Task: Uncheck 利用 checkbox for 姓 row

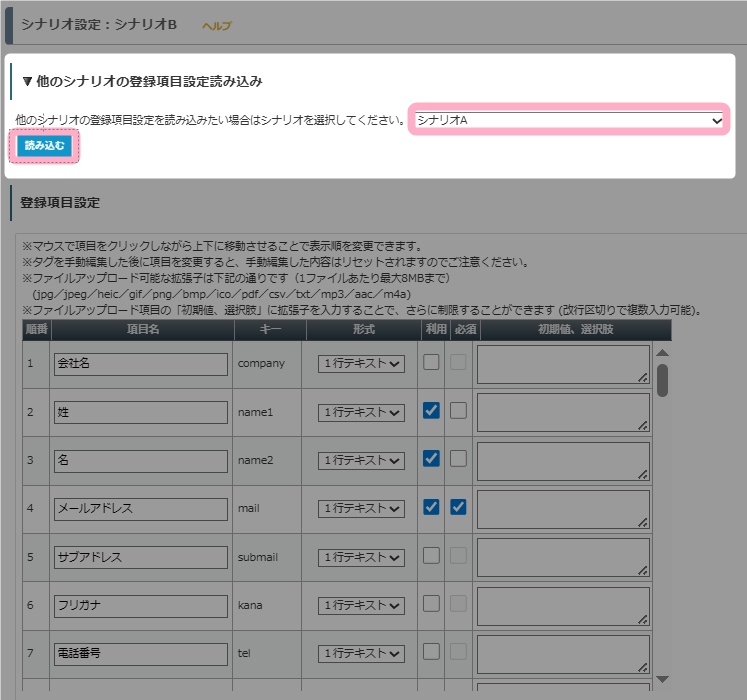Action: (431, 410)
